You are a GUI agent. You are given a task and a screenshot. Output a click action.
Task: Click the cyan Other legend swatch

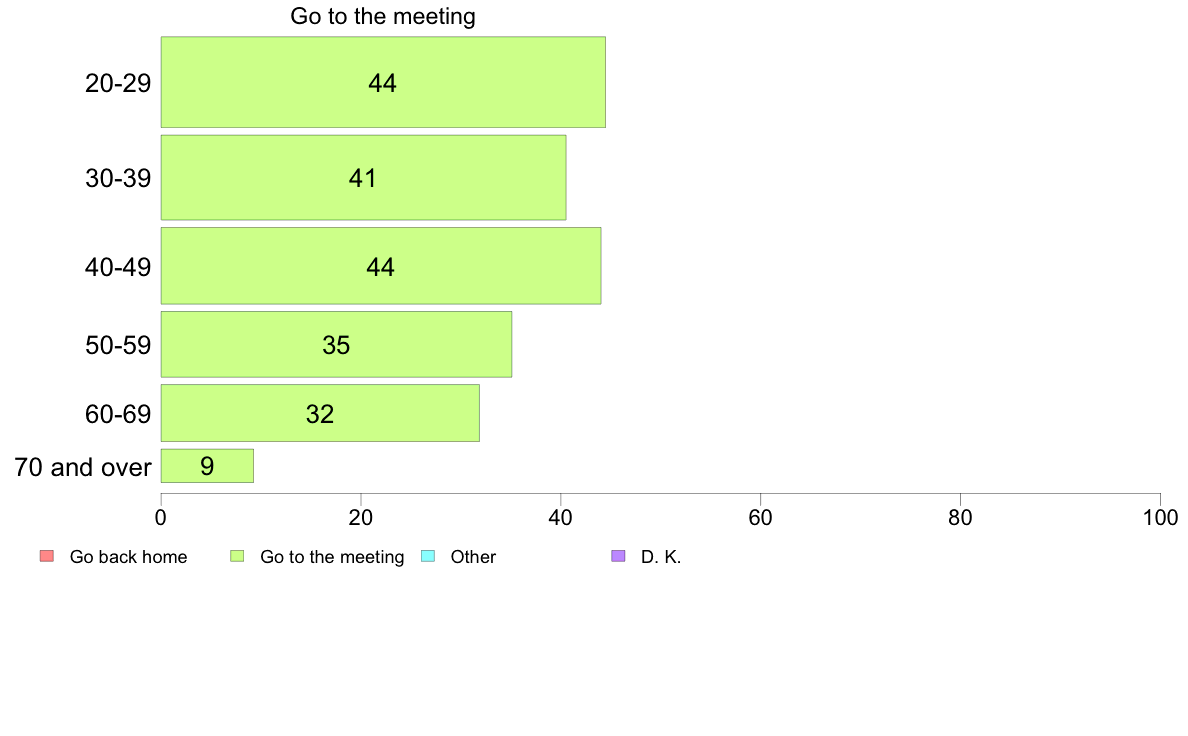(x=428, y=556)
